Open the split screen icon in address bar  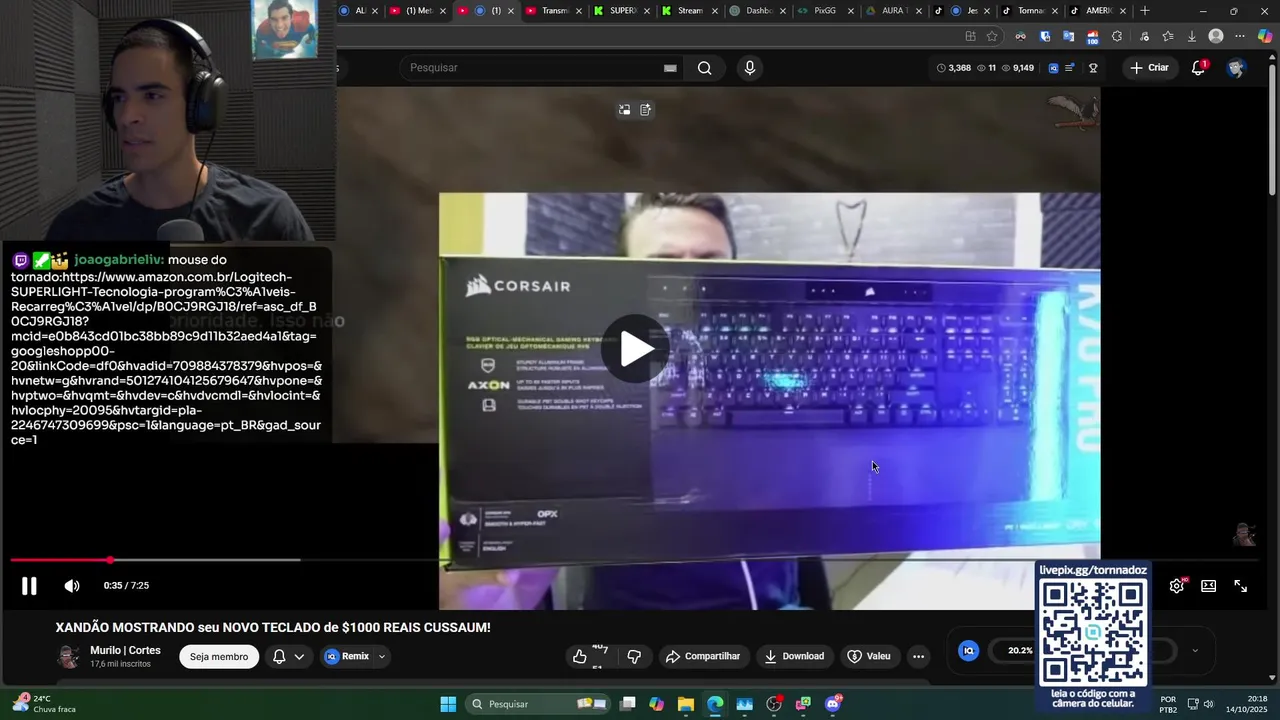click(970, 36)
